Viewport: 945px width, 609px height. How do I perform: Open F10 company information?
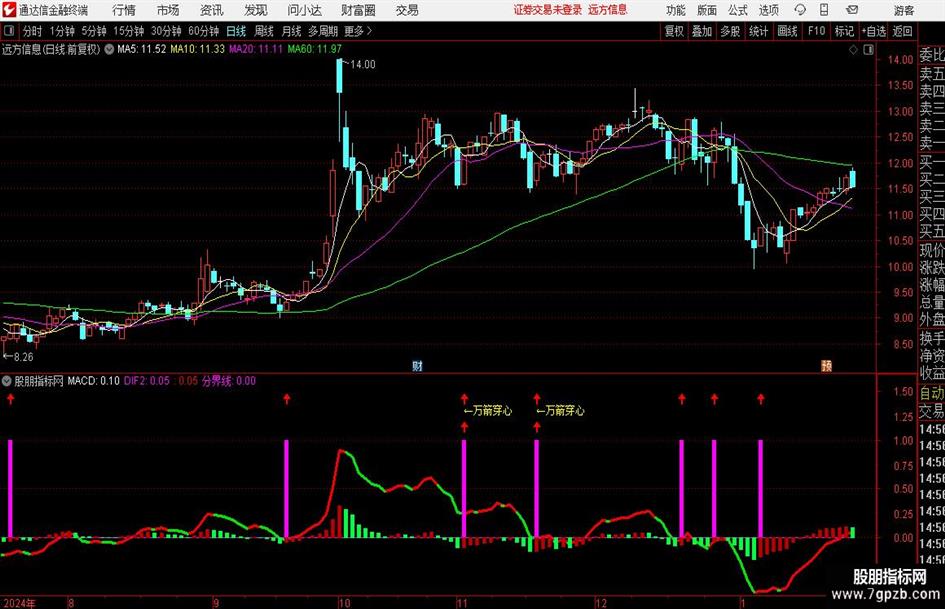[x=817, y=31]
